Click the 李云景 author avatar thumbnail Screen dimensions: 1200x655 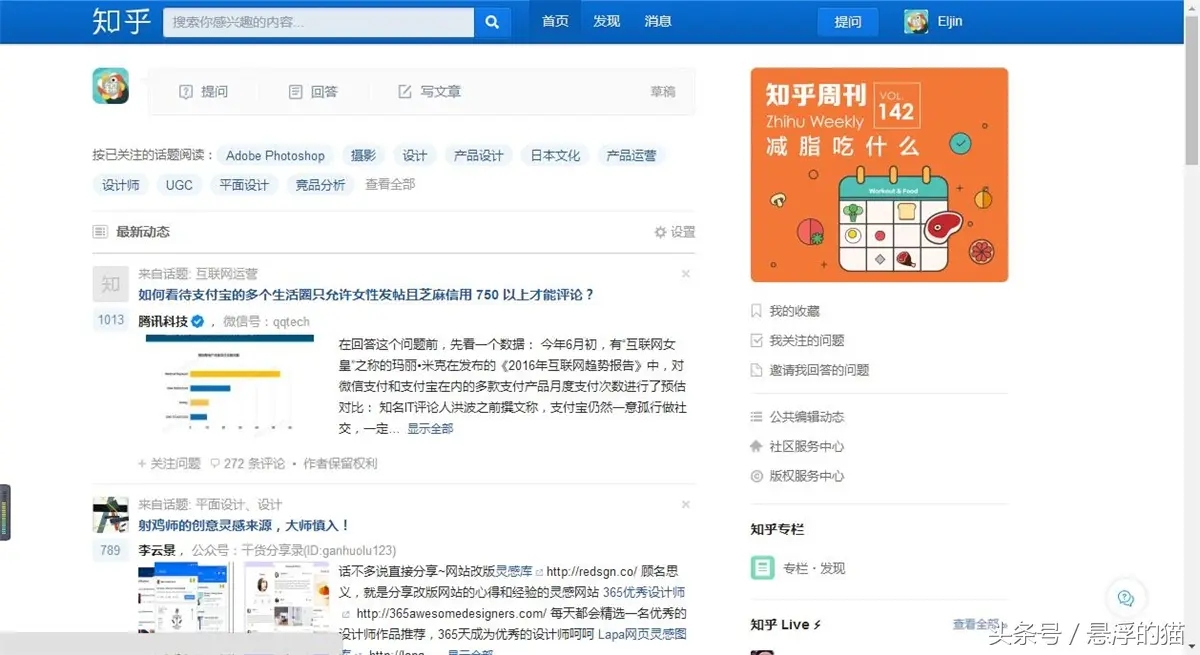(111, 515)
